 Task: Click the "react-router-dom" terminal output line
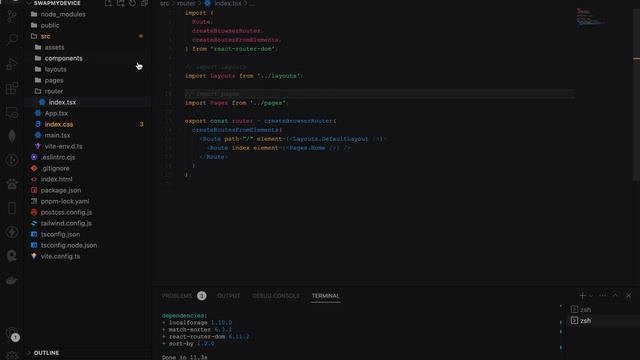(206, 337)
